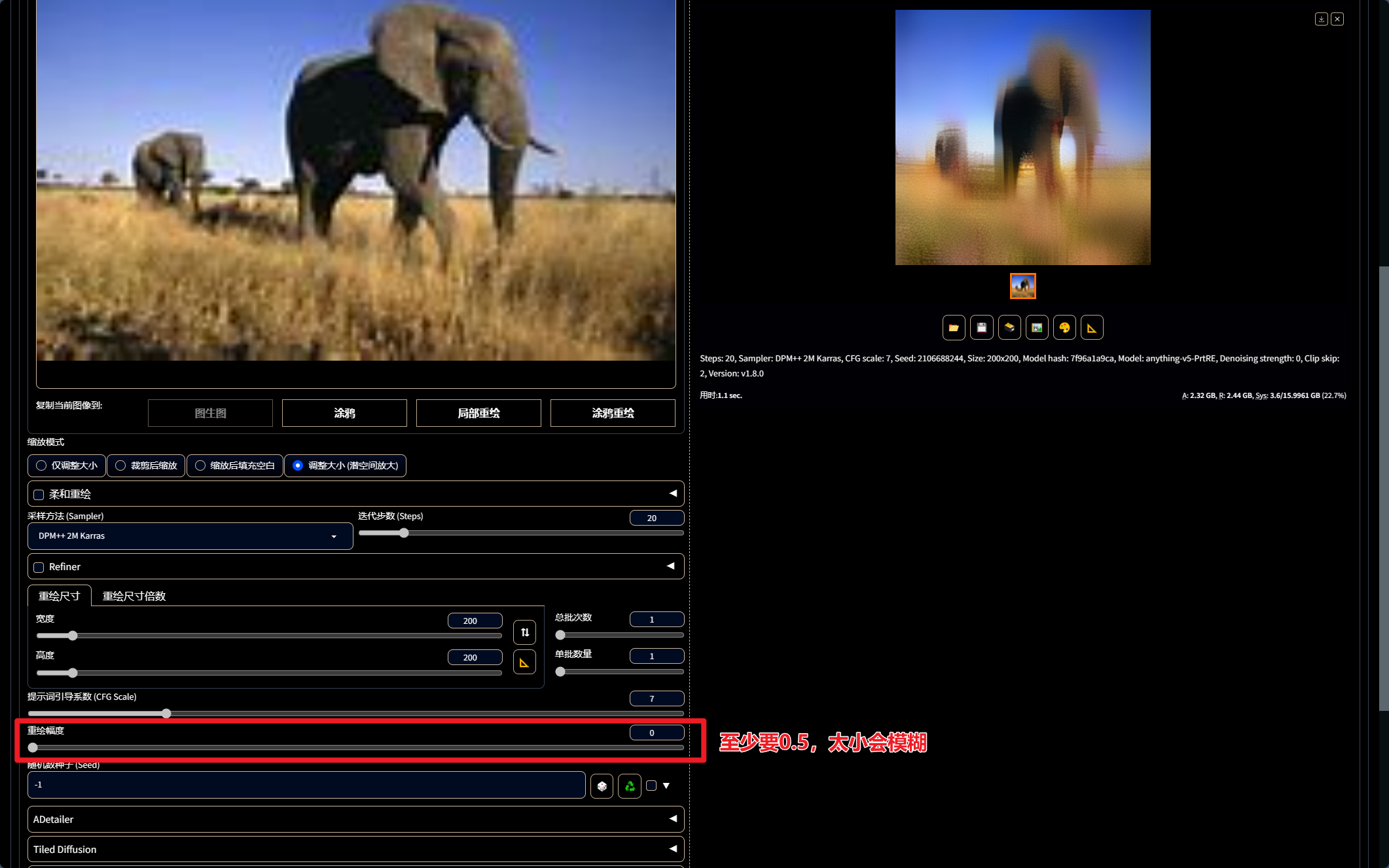The width and height of the screenshot is (1389, 868).
Task: Select the 重绘尺寸 tab
Action: pos(59,596)
